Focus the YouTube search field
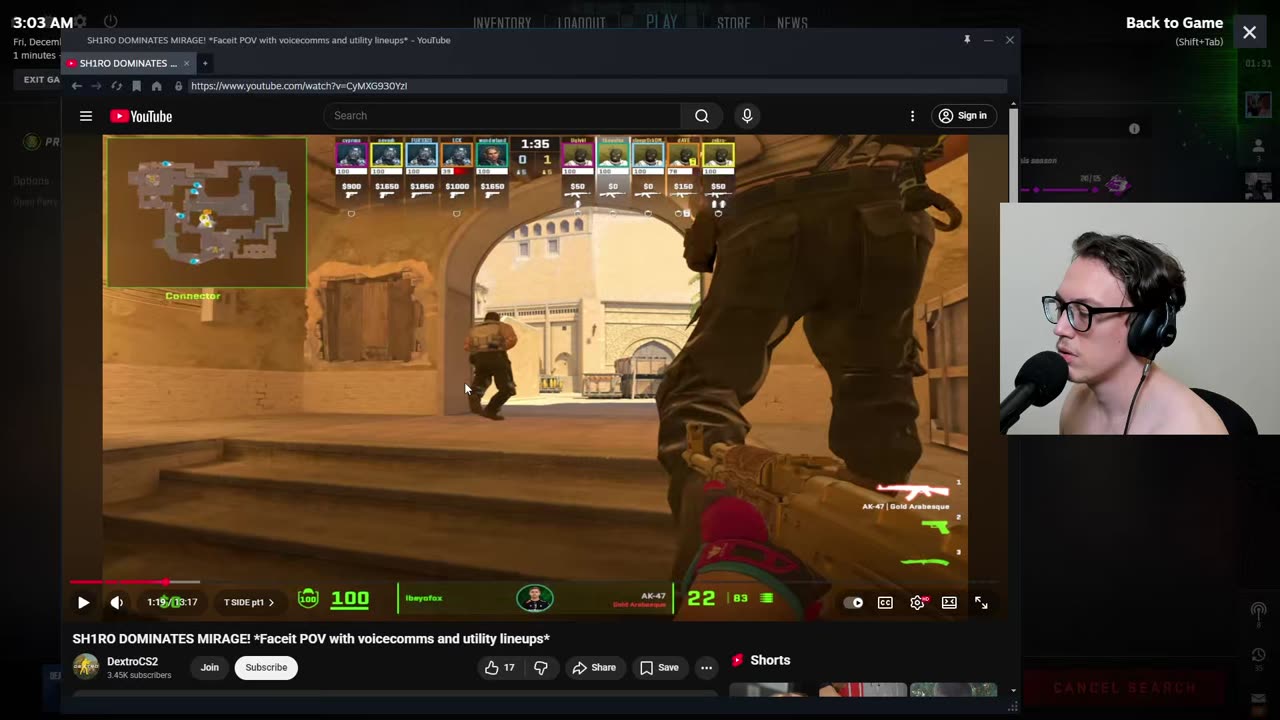Viewport: 1280px width, 720px height. [503, 116]
